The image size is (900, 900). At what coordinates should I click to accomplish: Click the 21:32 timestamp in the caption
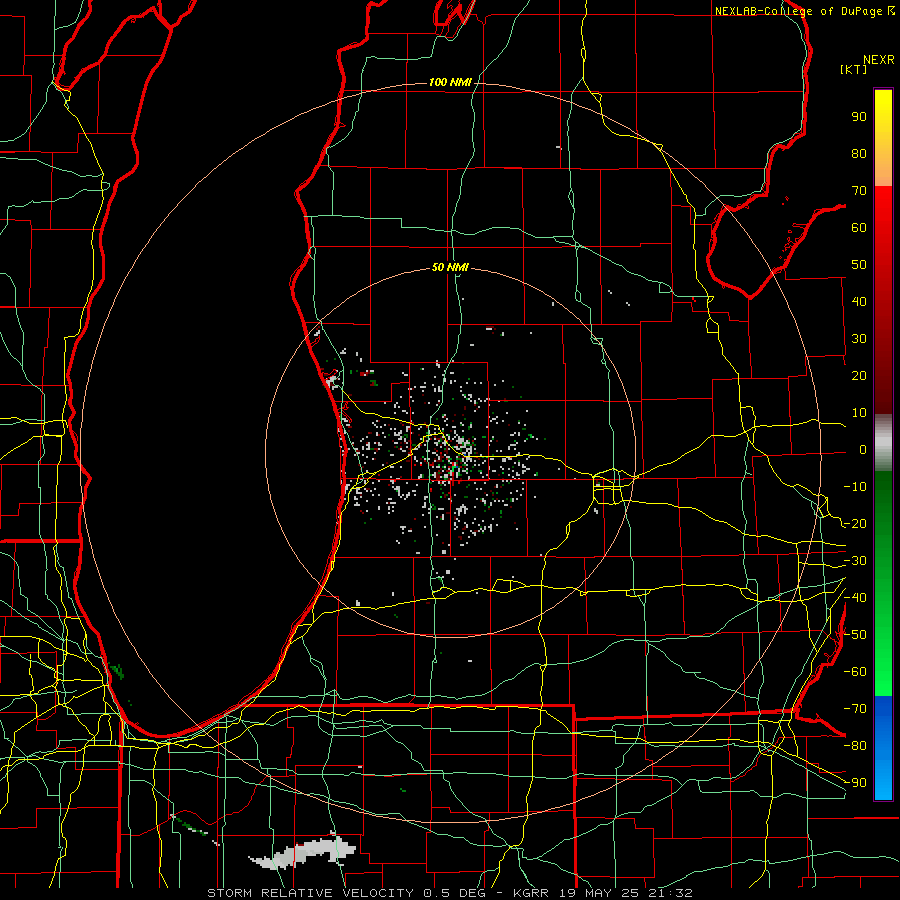[x=670, y=893]
